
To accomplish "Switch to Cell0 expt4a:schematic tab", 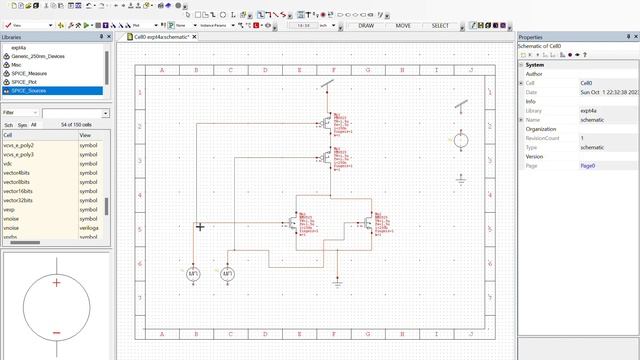I will [161, 37].
